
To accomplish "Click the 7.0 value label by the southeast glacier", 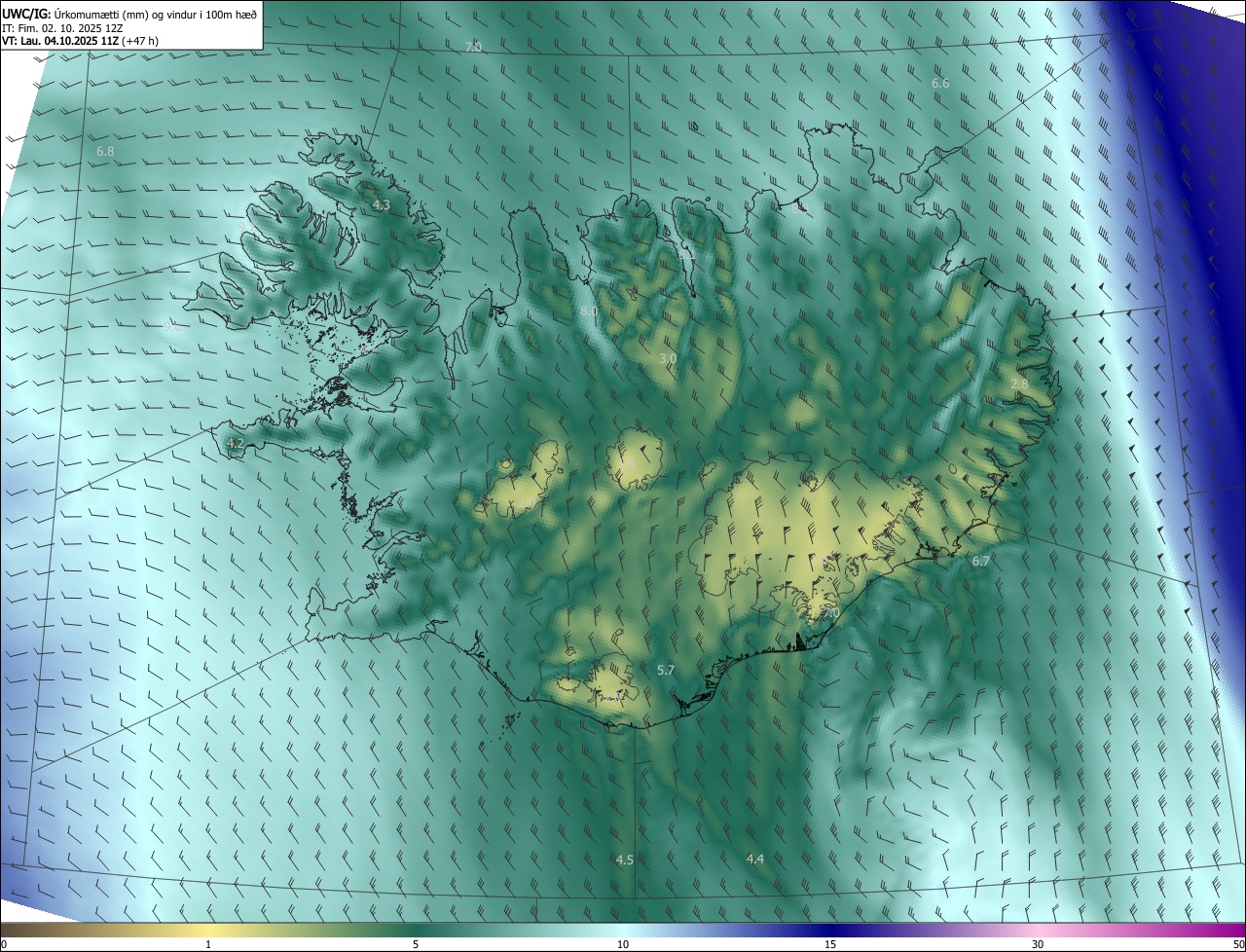I will [830, 613].
